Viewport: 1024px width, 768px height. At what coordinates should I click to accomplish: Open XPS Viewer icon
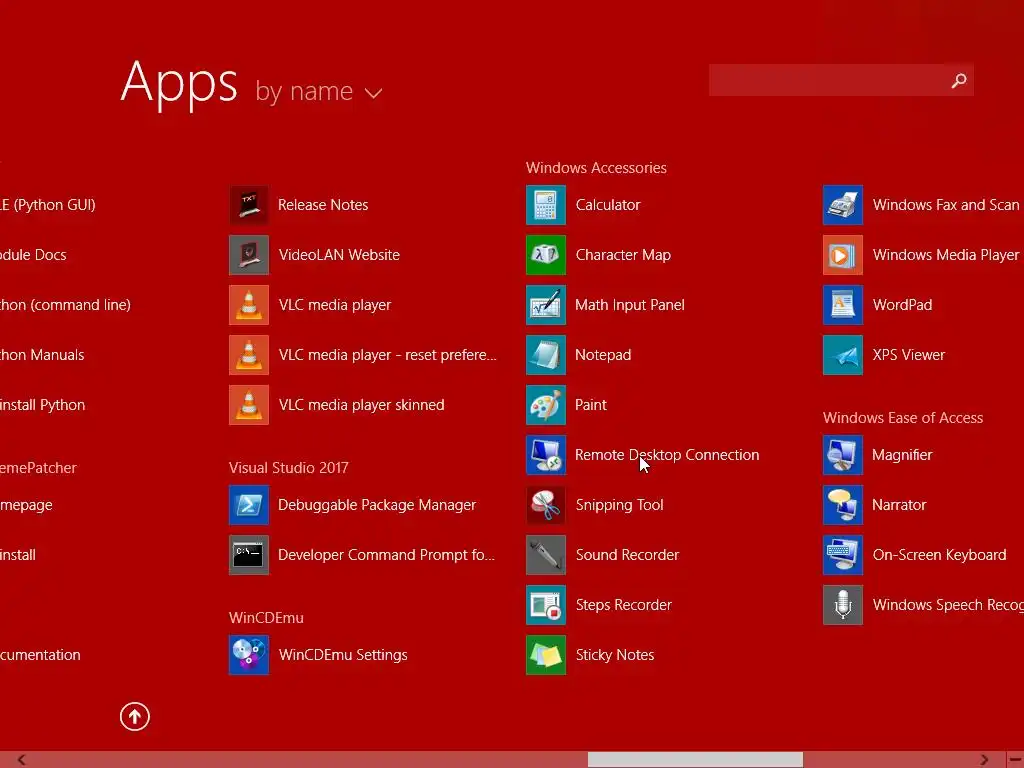[843, 355]
